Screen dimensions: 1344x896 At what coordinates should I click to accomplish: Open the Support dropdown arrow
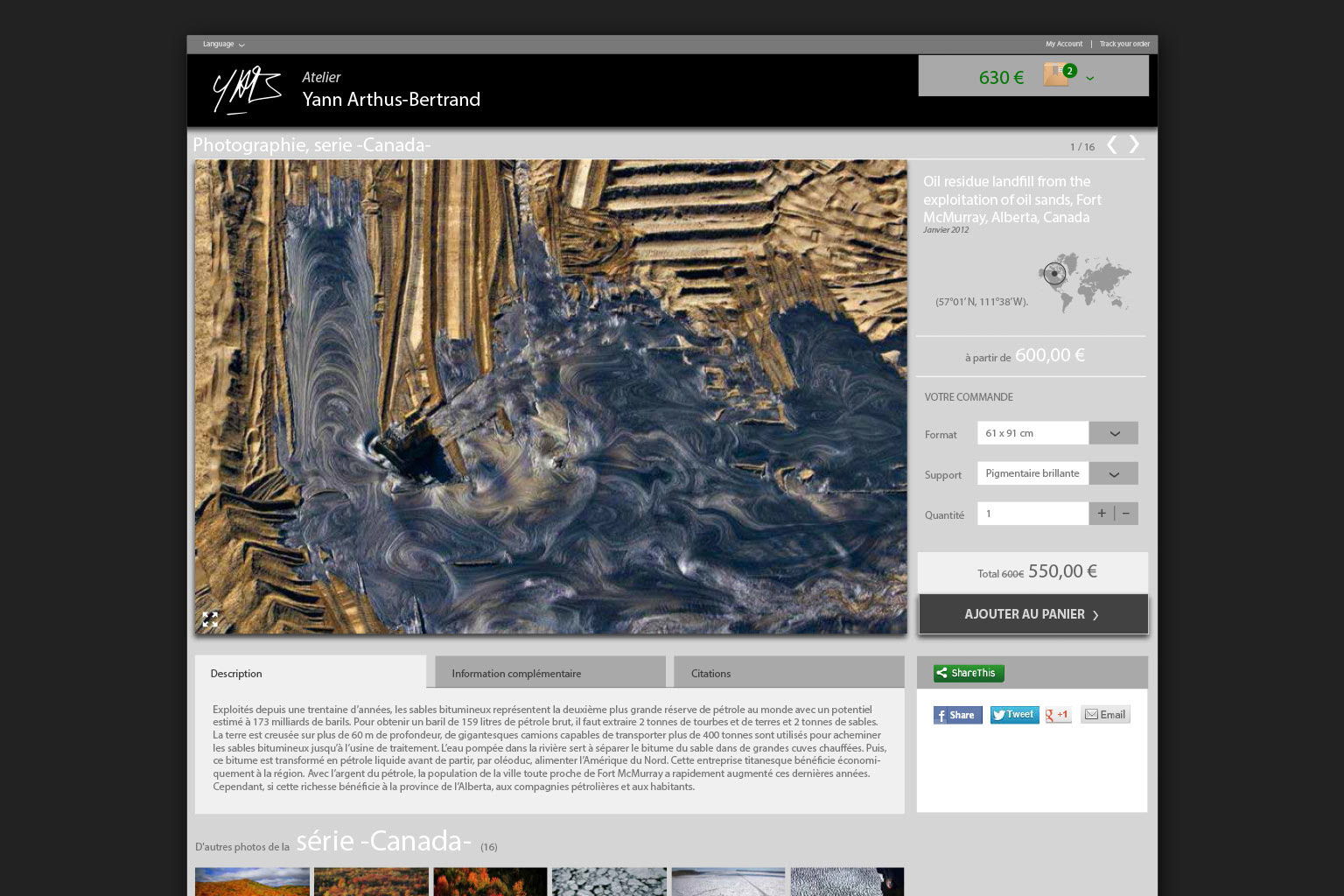pyautogui.click(x=1114, y=473)
